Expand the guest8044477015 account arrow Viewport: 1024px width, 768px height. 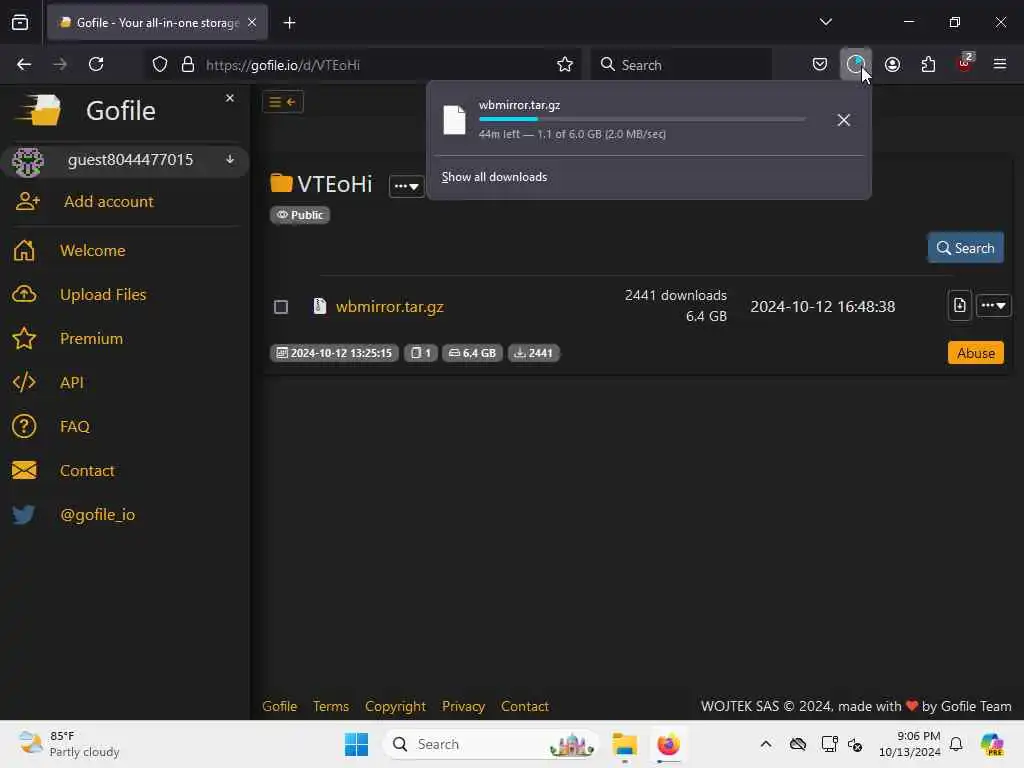[230, 159]
